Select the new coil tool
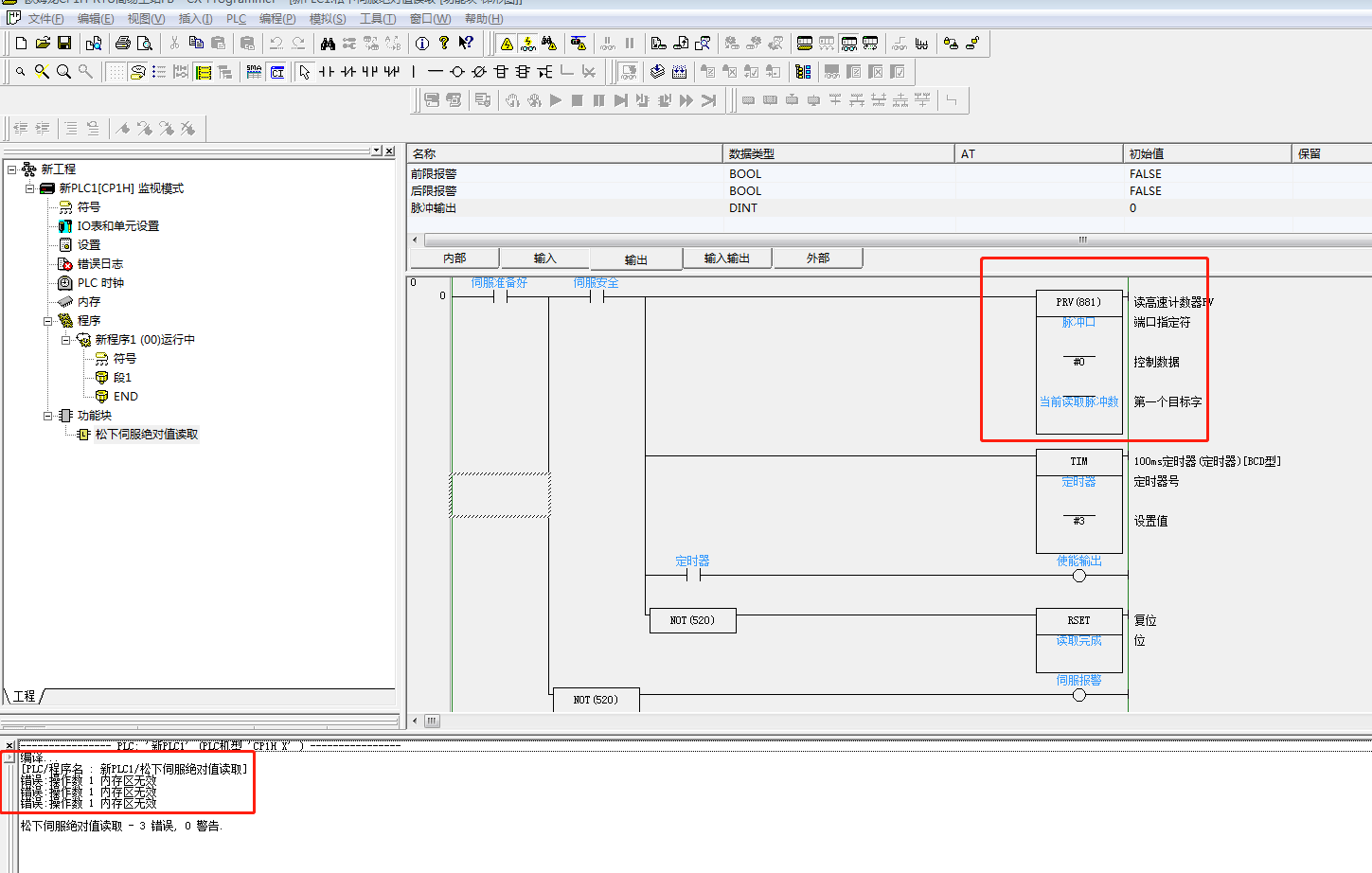Screen dimensions: 1372x873 457,72
